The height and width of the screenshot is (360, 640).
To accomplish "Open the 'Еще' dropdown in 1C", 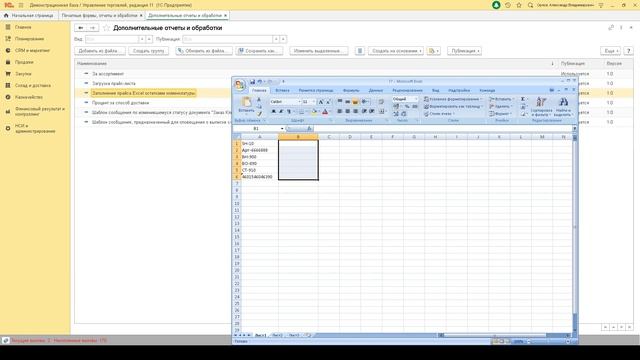I will point(610,51).
